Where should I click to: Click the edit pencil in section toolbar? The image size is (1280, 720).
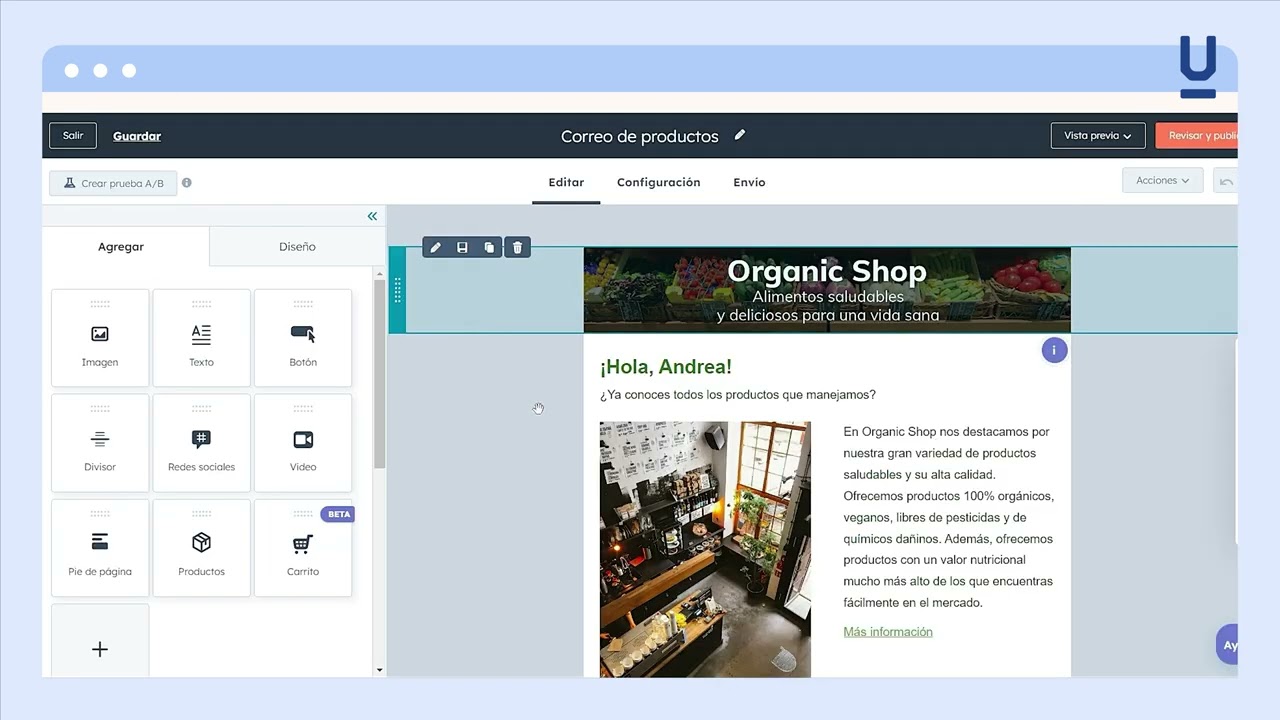pyautogui.click(x=435, y=247)
